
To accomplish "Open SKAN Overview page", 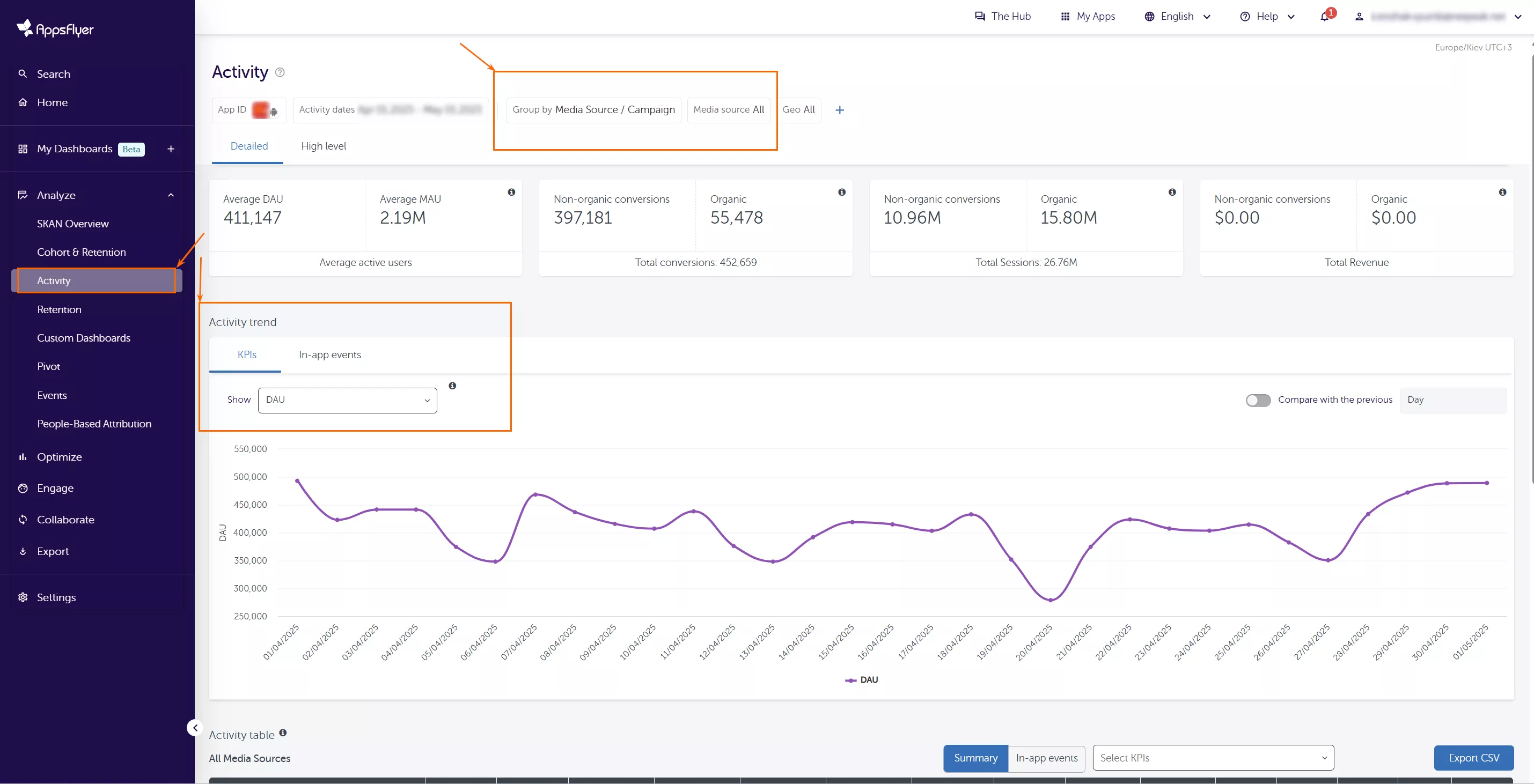I will point(72,224).
